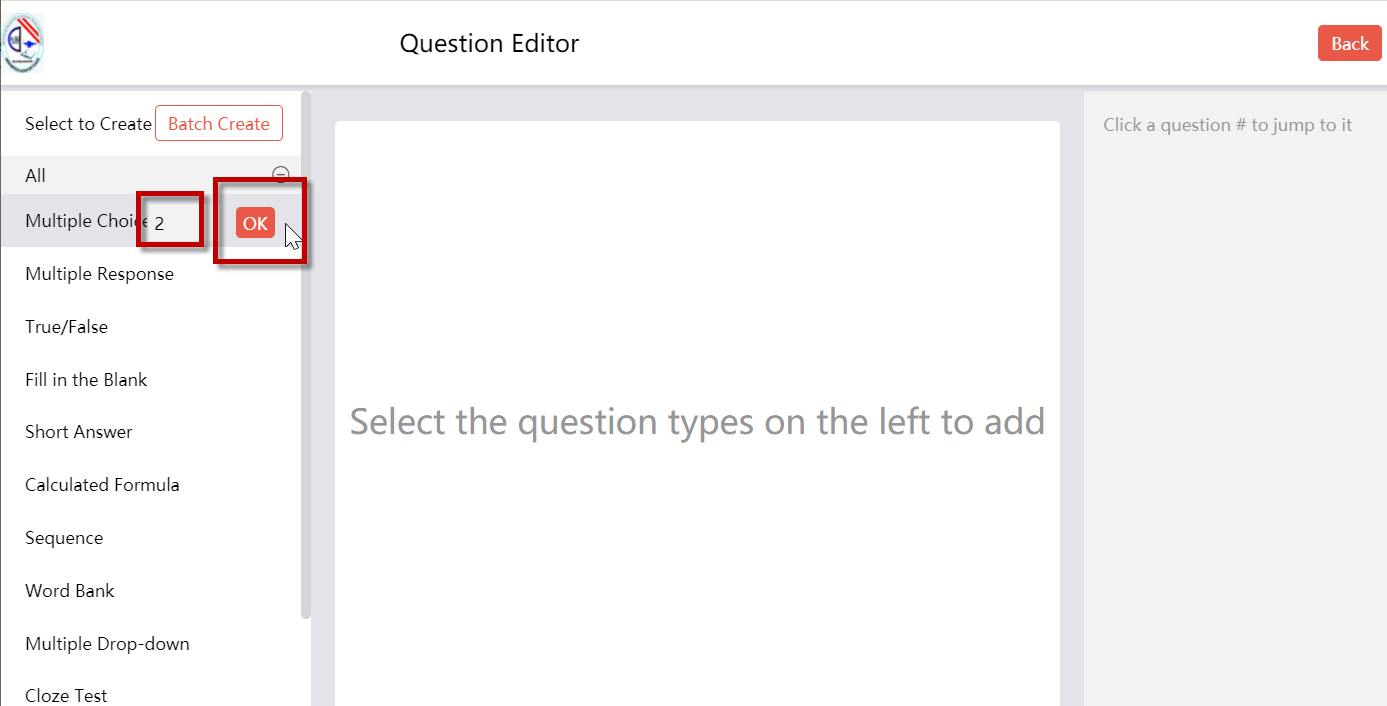Click the empty question editing area

click(697, 414)
